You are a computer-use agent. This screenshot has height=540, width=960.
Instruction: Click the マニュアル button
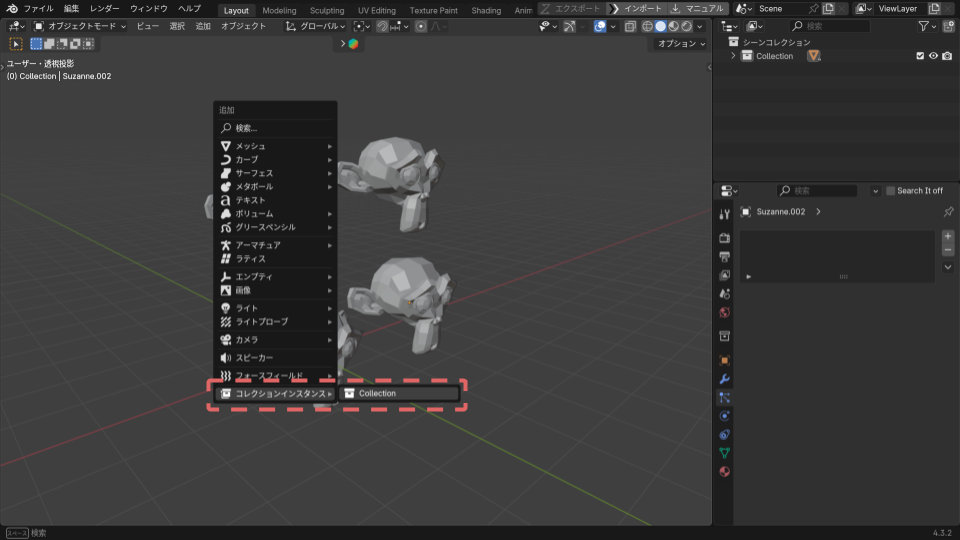click(698, 9)
